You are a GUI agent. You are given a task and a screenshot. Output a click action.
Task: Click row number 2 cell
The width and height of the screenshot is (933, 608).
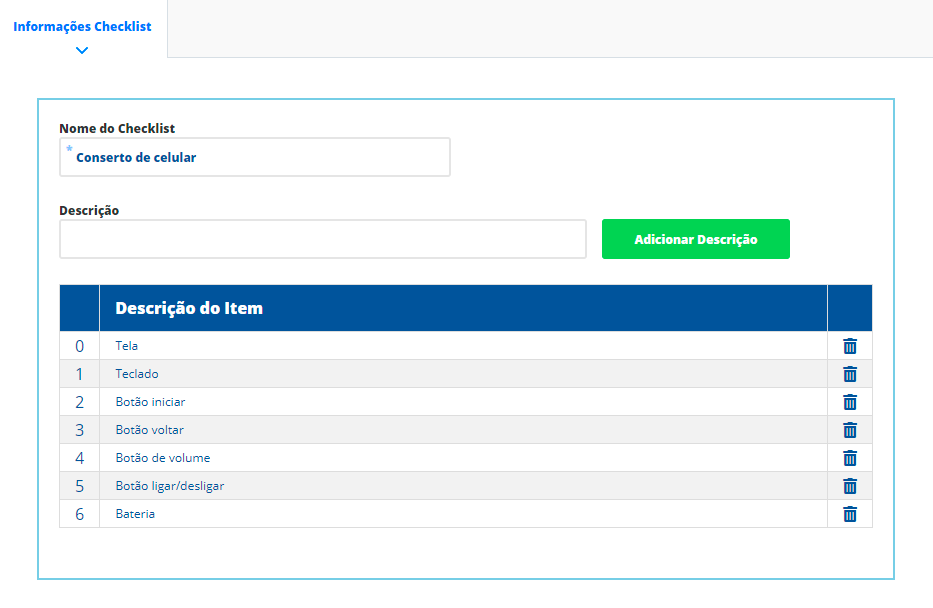pos(80,402)
